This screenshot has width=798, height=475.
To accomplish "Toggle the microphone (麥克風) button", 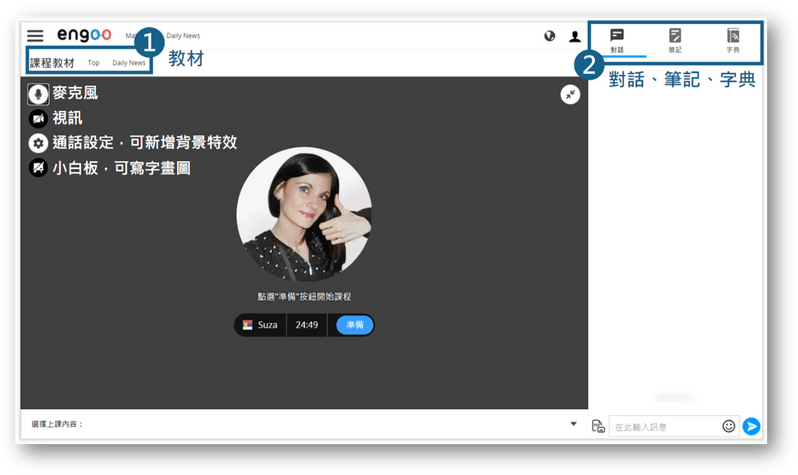I will (38, 94).
